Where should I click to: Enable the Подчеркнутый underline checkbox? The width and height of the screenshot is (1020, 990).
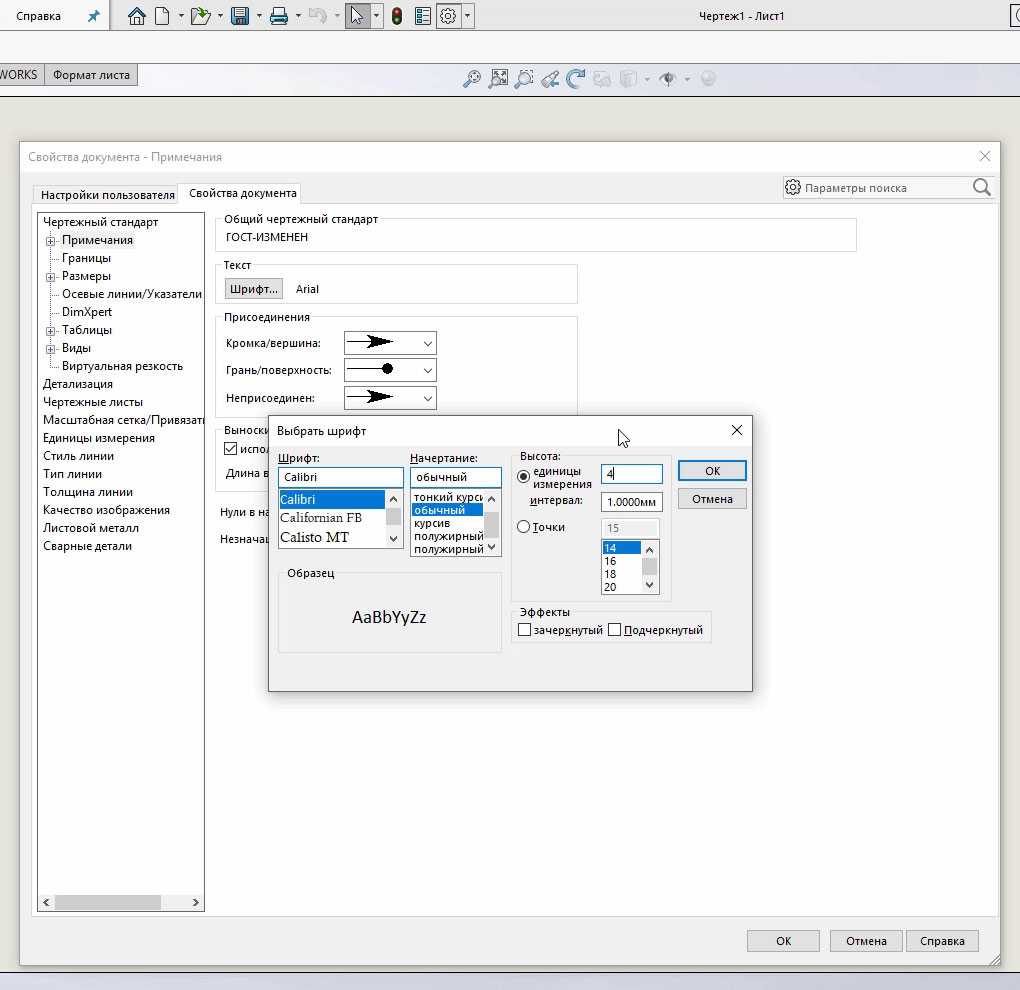point(615,630)
